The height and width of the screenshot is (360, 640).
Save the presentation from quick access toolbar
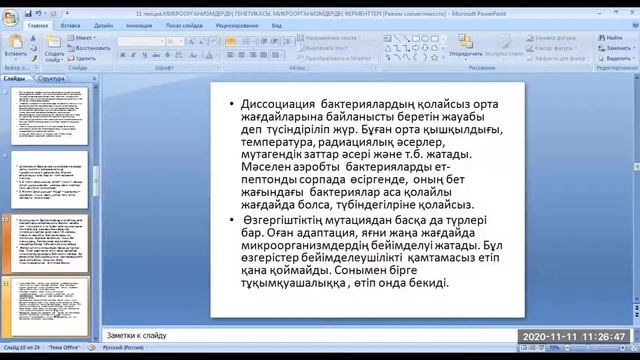click(x=28, y=13)
